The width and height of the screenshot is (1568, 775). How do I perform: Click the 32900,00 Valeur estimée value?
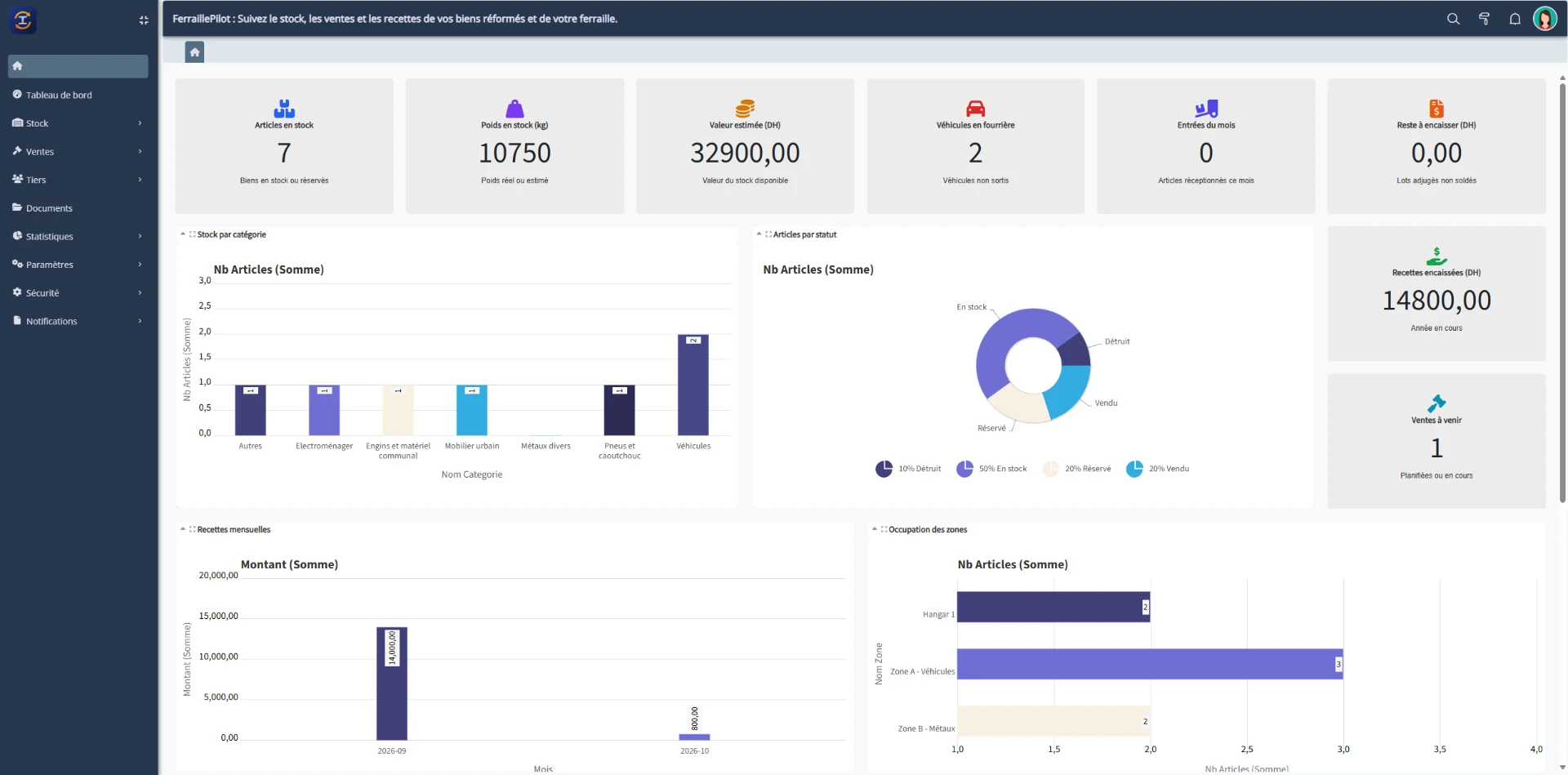pyautogui.click(x=745, y=153)
